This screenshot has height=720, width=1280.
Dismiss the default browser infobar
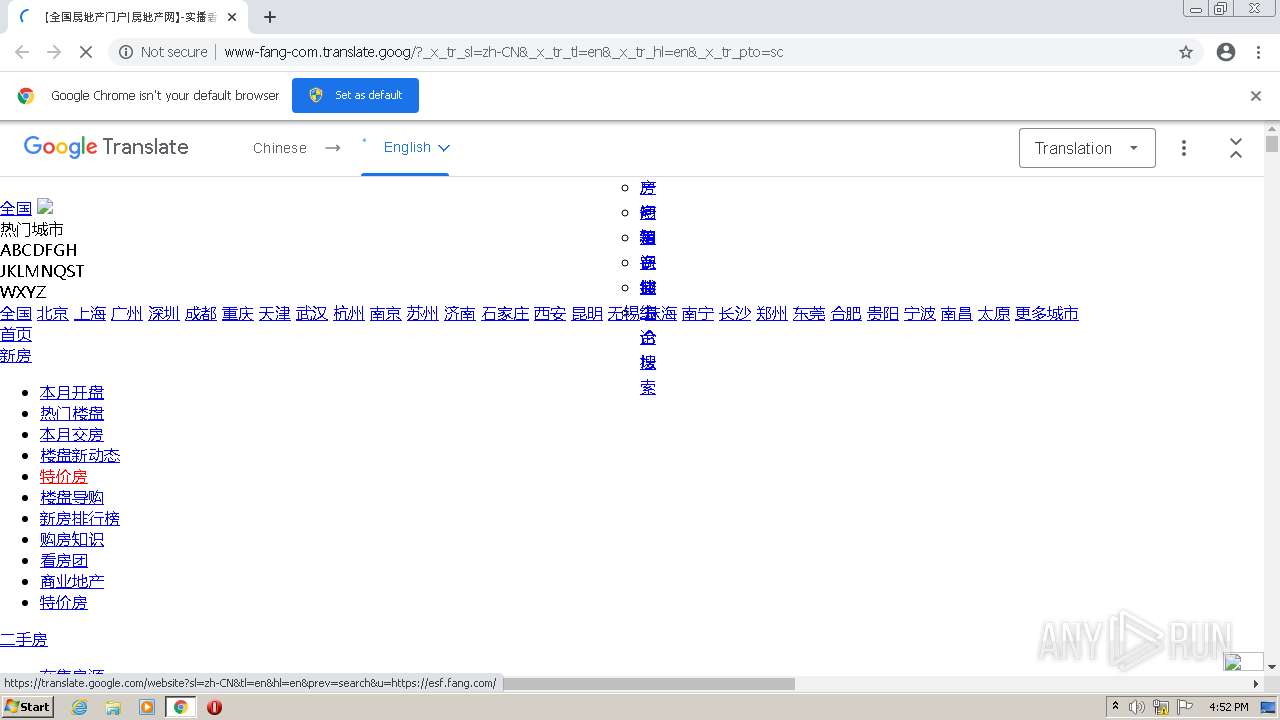1256,96
